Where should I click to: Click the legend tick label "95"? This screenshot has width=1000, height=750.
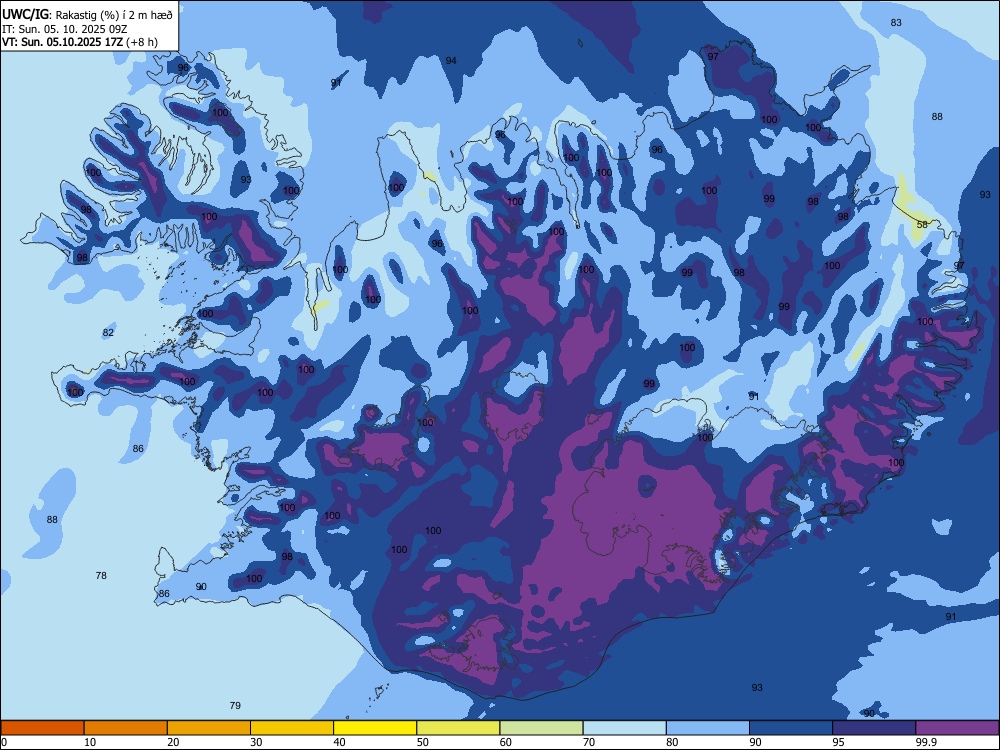click(x=838, y=742)
